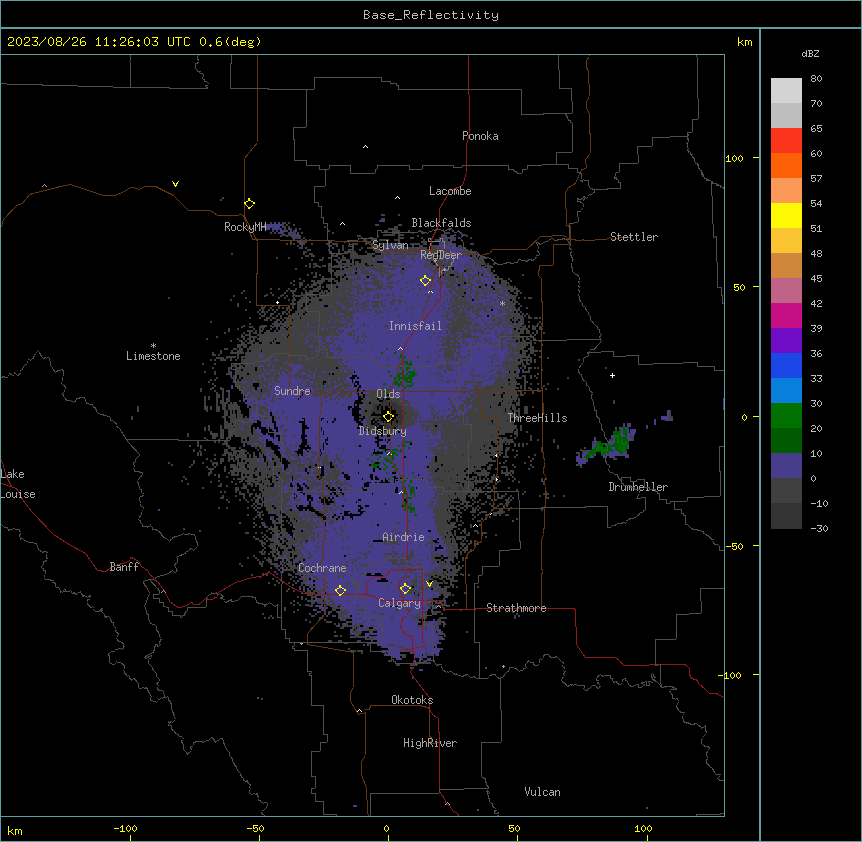Pick the yellow 54-51 dBZ legend swatch

[786, 215]
